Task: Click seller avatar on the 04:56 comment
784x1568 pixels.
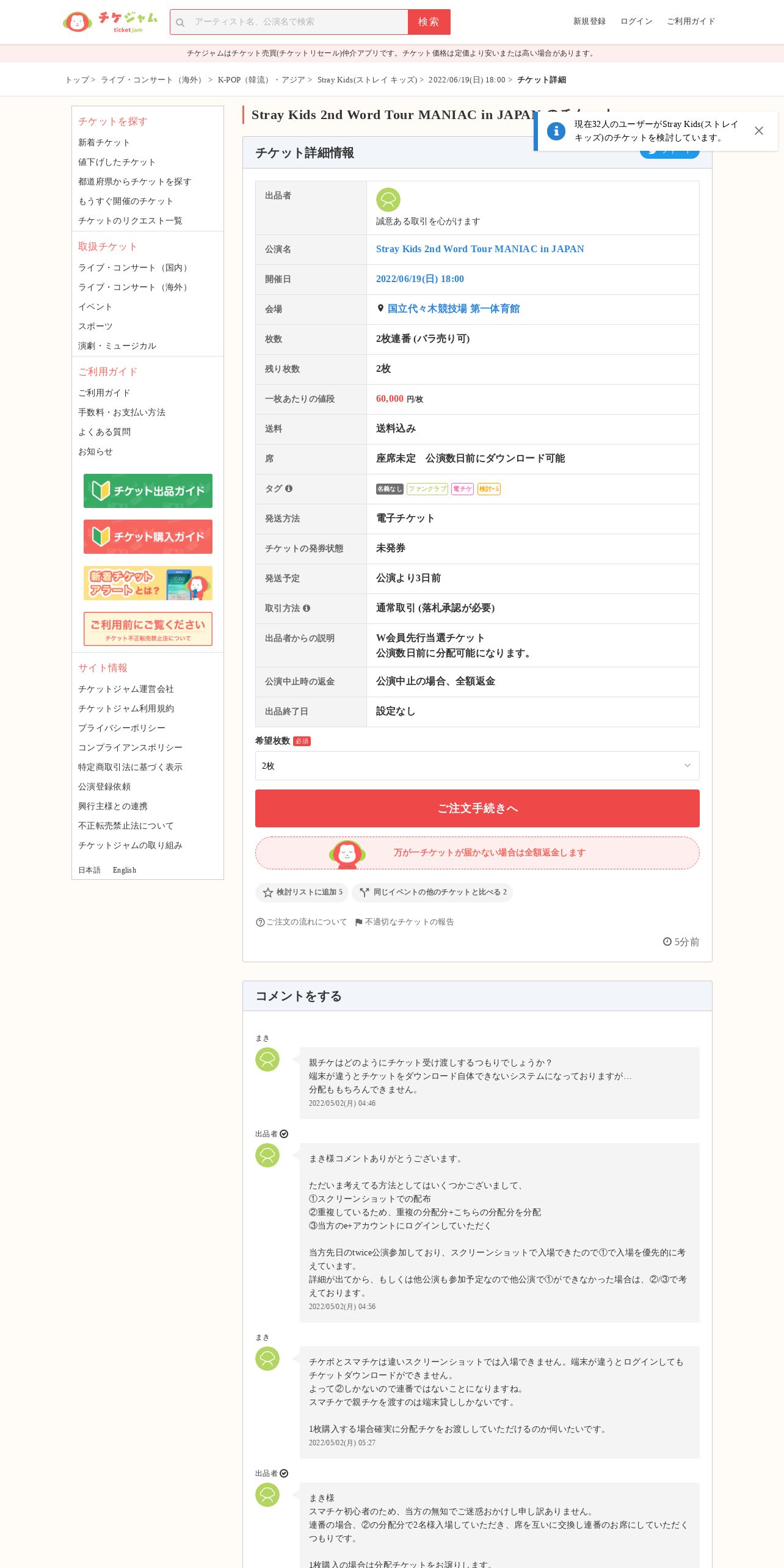Action: click(267, 1155)
